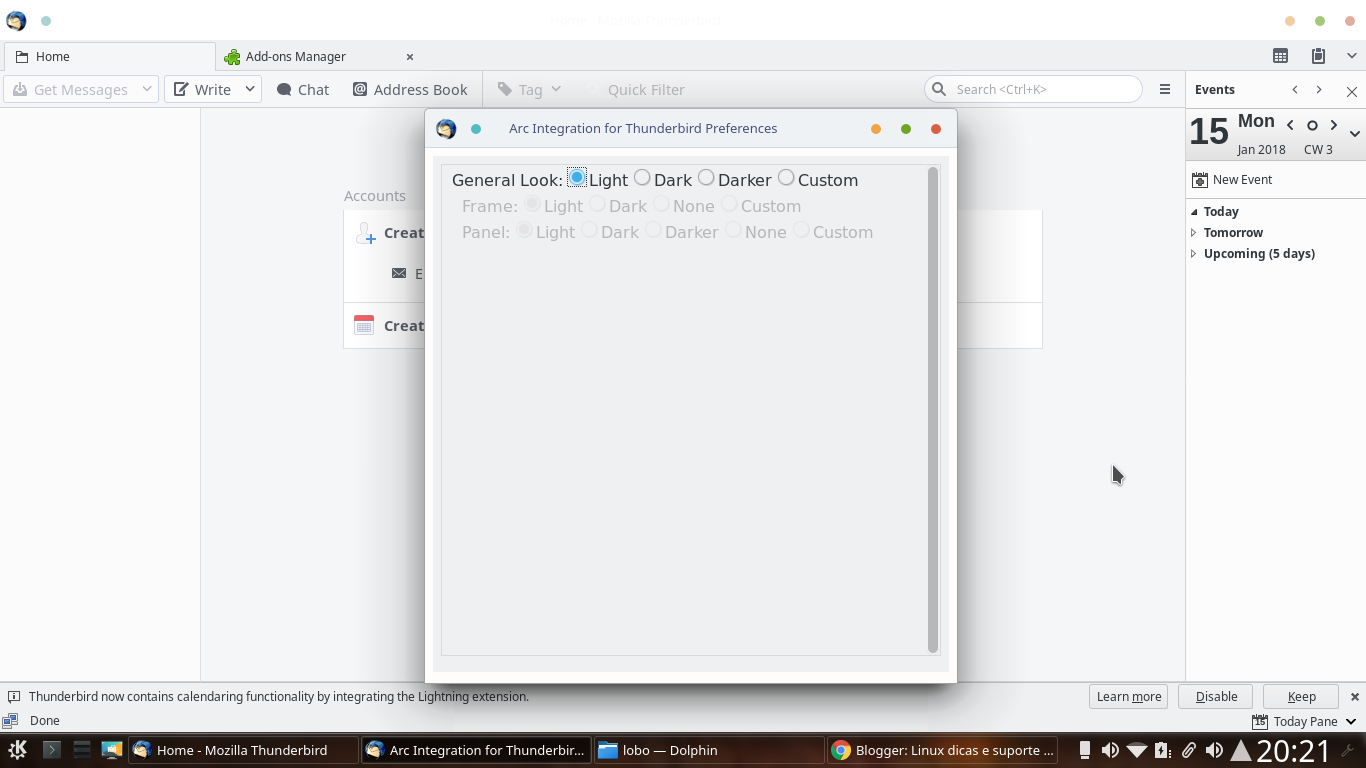Viewport: 1366px width, 768px height.
Task: Switch to the Home tab
Action: (x=108, y=57)
